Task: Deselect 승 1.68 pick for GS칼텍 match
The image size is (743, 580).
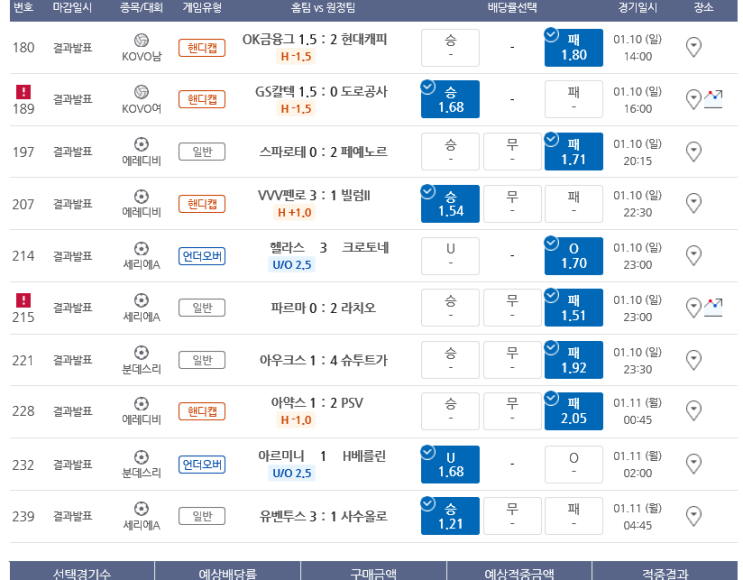Action: (x=450, y=99)
